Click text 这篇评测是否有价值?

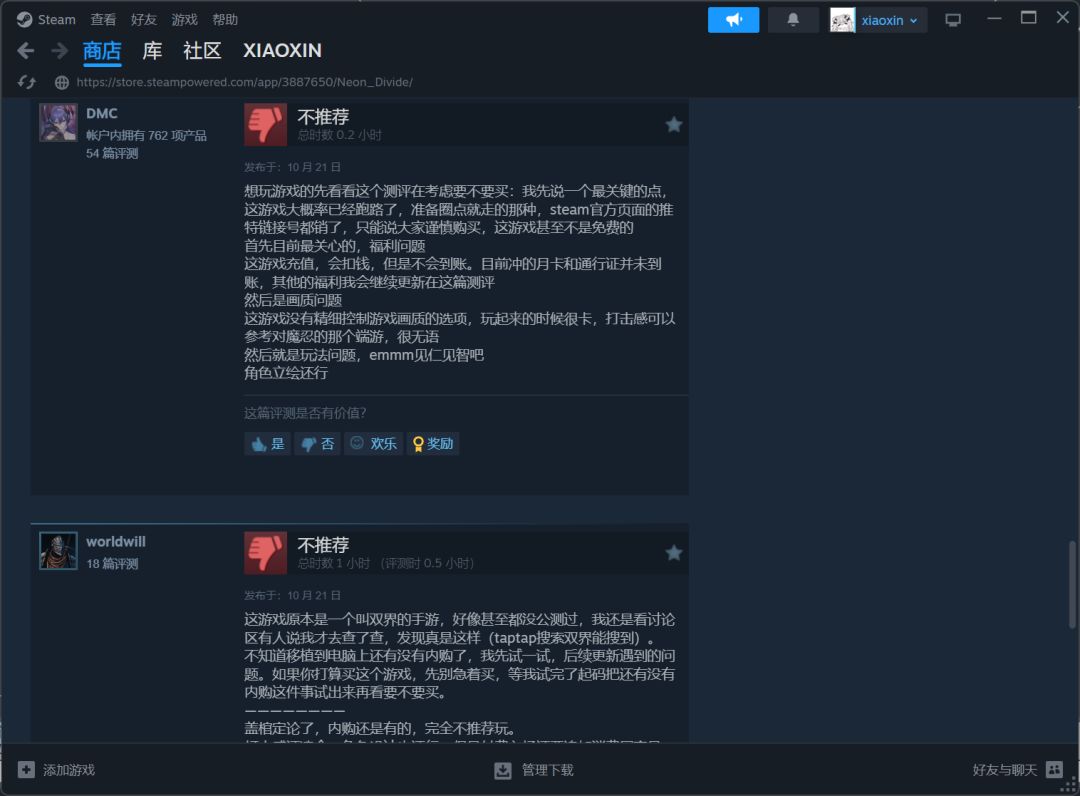[x=305, y=413]
